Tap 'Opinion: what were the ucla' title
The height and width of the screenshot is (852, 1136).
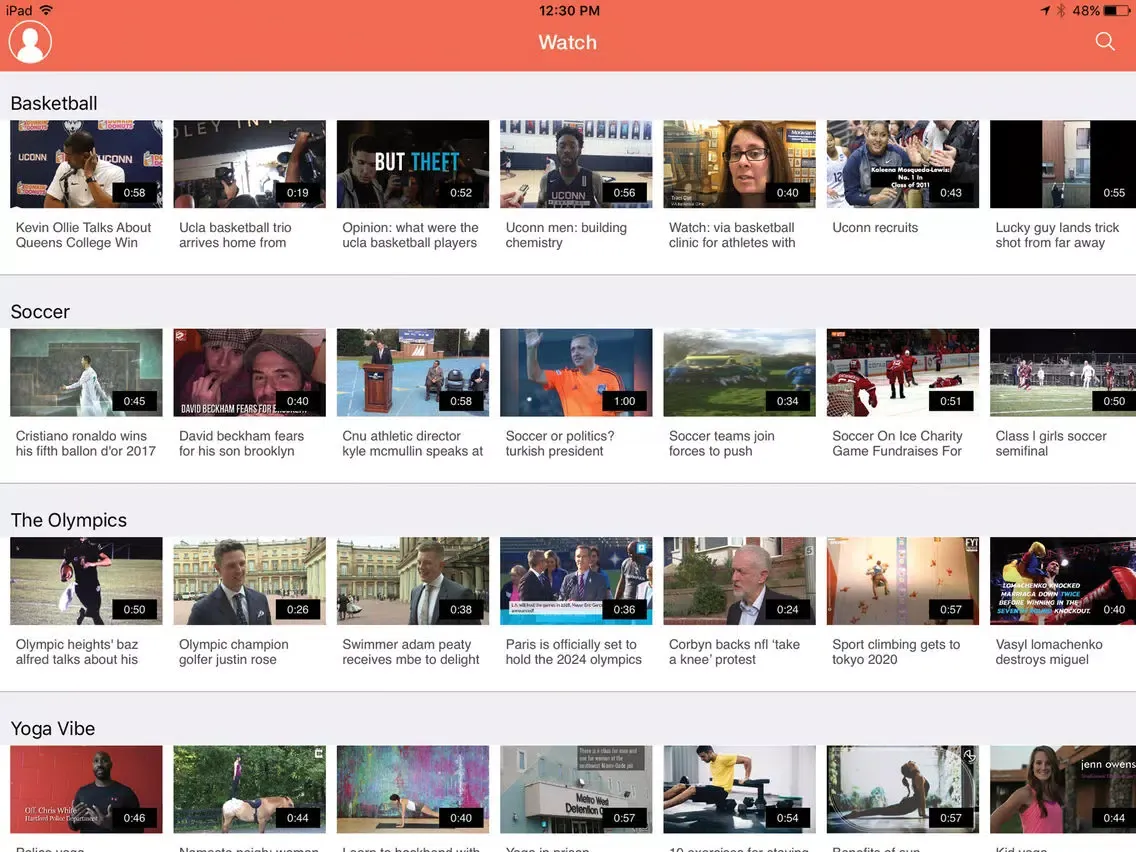point(410,235)
